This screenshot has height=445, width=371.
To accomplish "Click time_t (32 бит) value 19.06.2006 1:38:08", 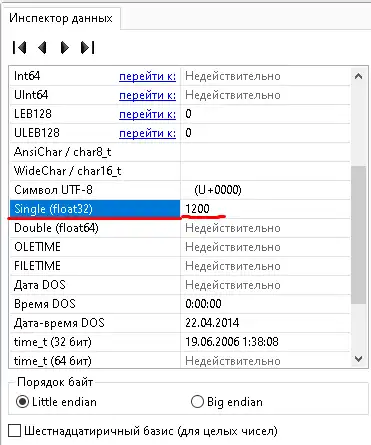I will (x=232, y=342).
